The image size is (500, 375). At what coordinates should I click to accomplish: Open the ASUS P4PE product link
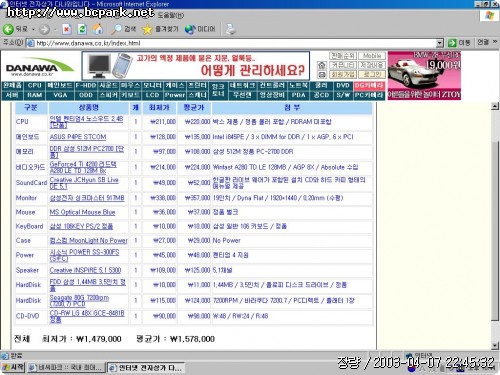pos(78,137)
